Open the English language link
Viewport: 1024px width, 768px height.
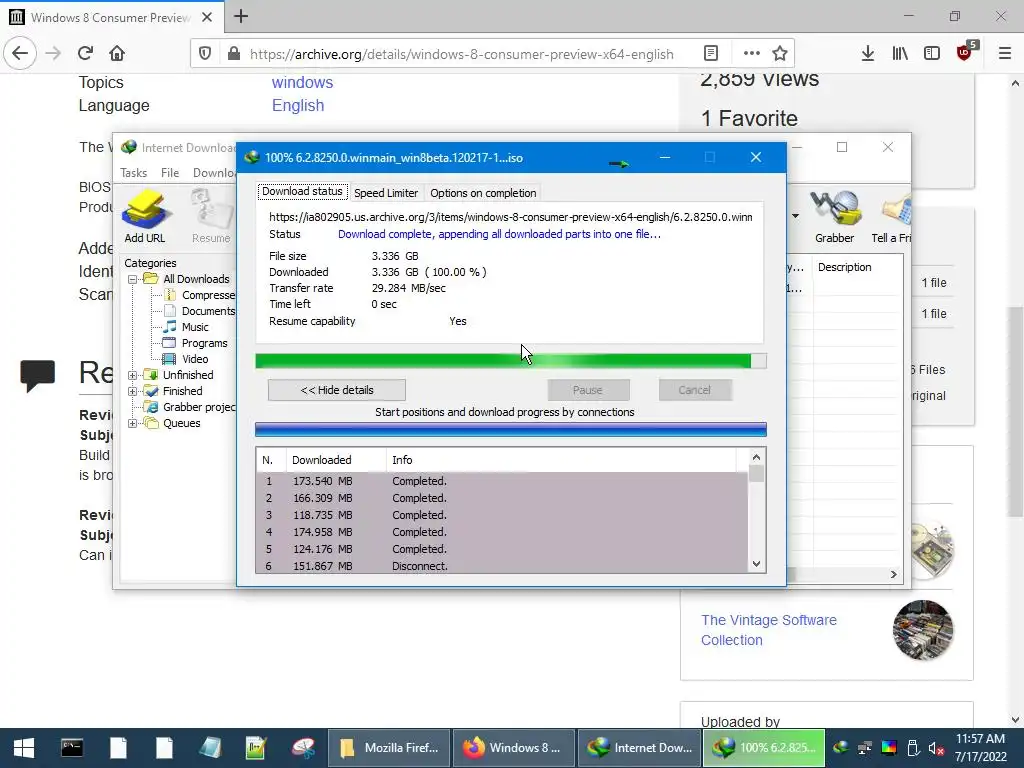(298, 105)
